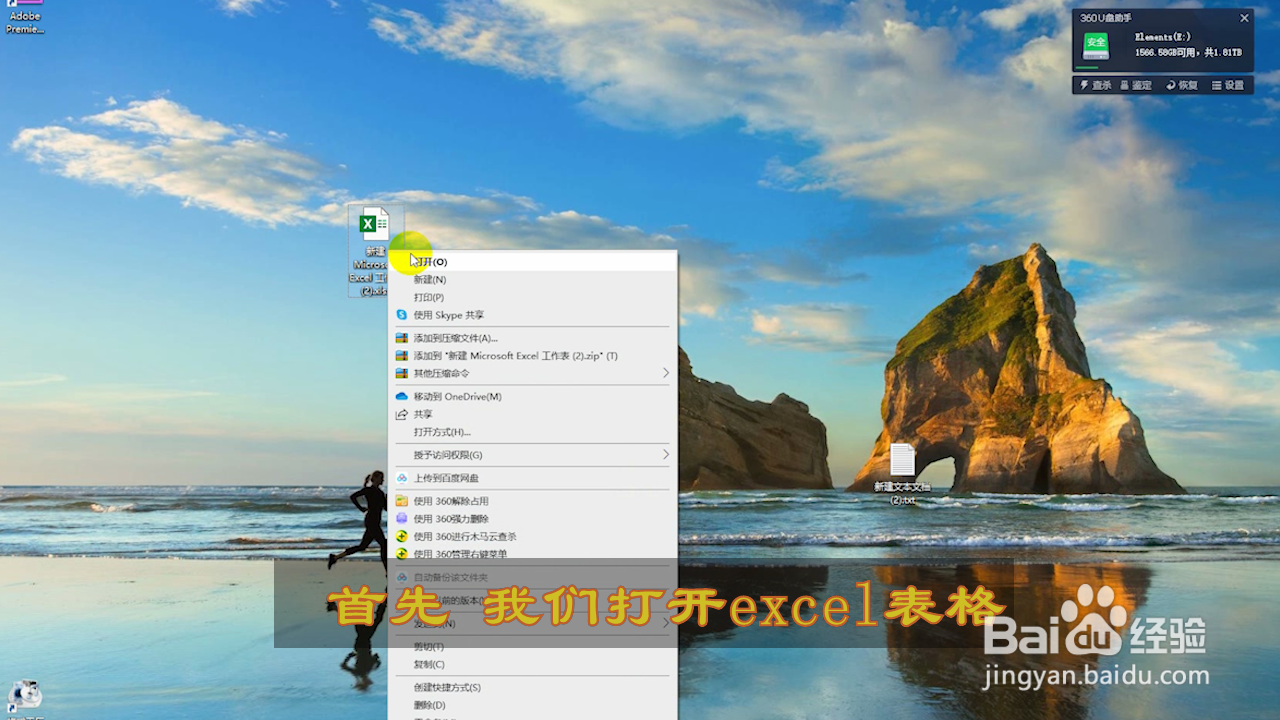Choose 创建快捷方式(S)
The width and height of the screenshot is (1280, 720).
533,688
